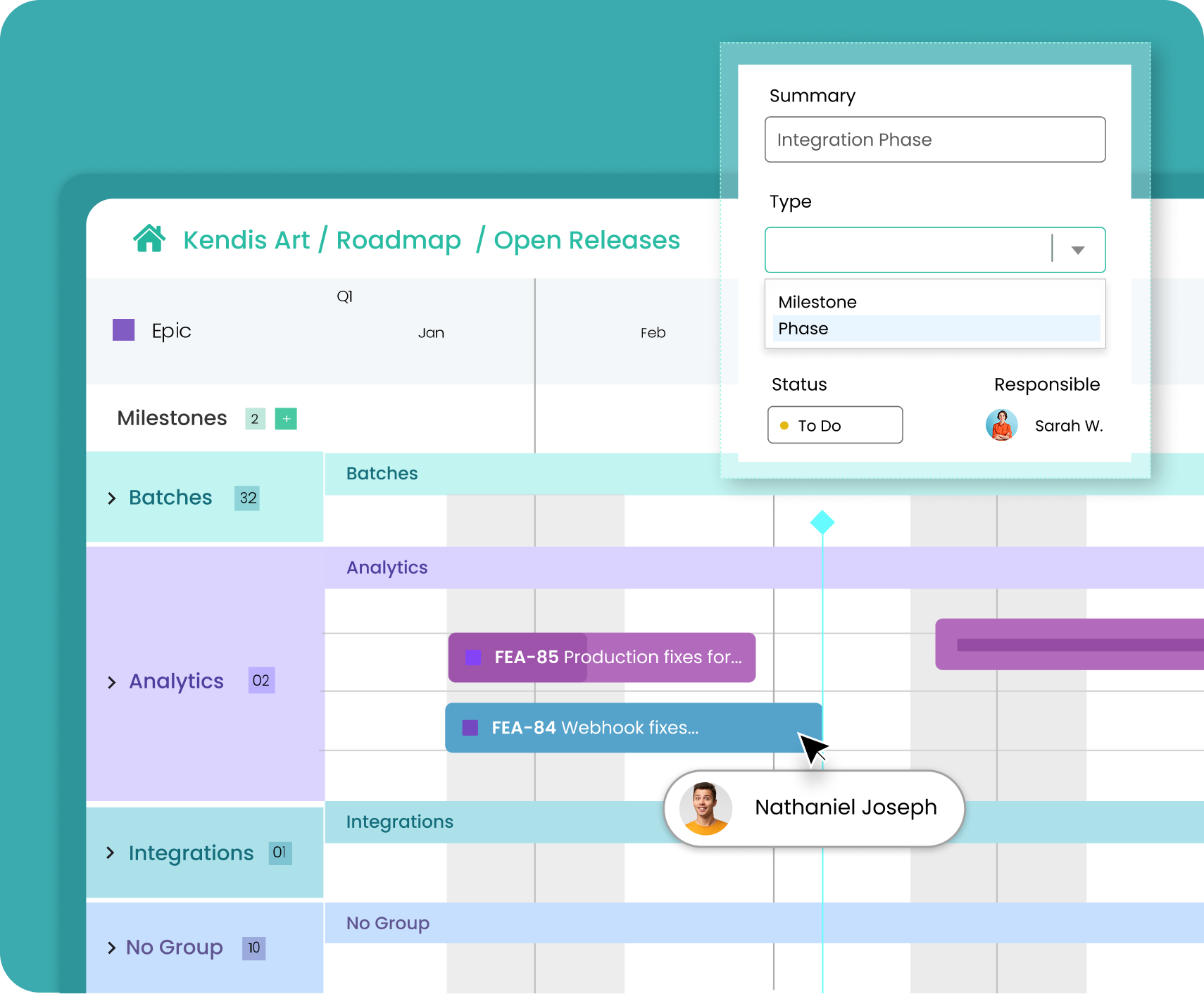1204x994 pixels.
Task: Expand the No Group chevron
Action: tap(111, 948)
